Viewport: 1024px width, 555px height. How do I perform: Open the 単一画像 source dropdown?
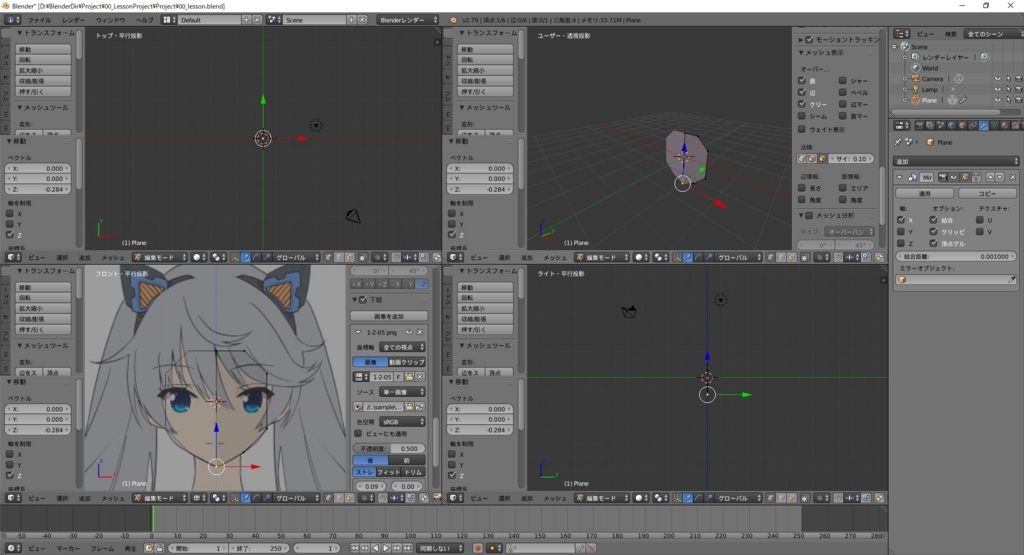(x=403, y=392)
